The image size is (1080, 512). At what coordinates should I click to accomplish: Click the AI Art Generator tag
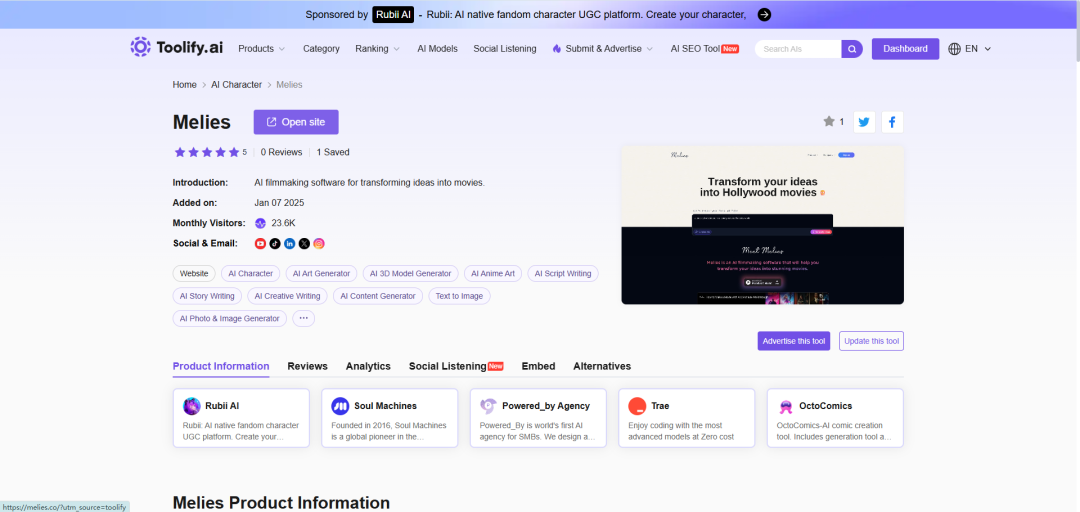pyautogui.click(x=322, y=274)
